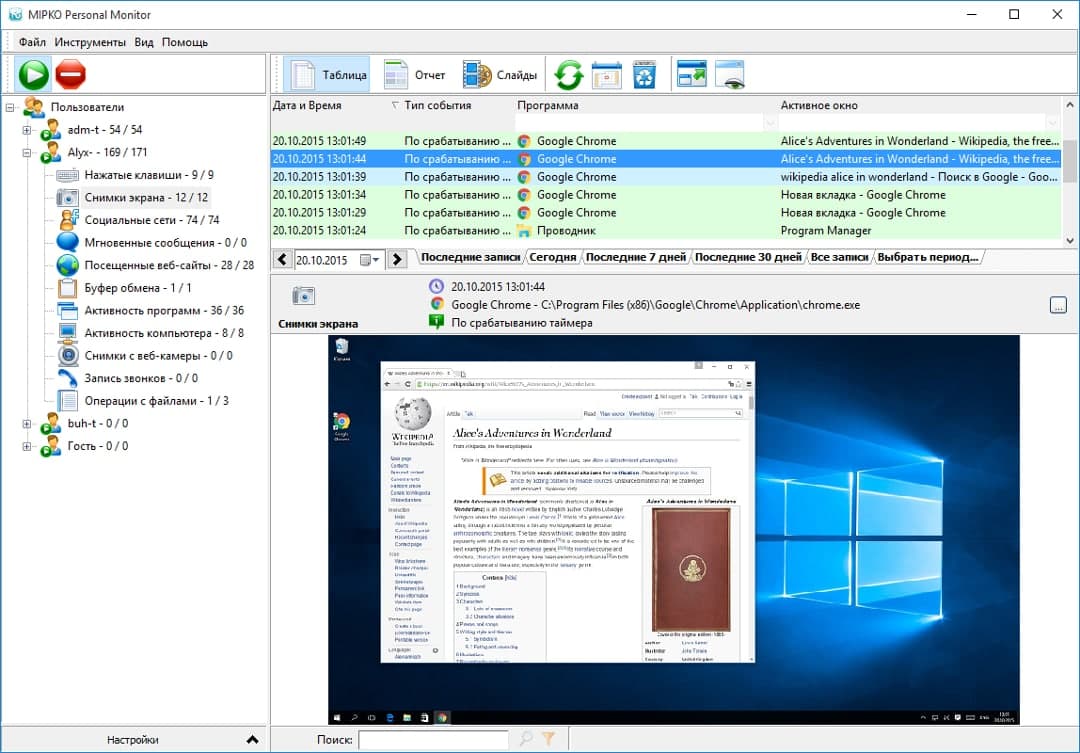The height and width of the screenshot is (753, 1080).
Task: Select the buh-t - 0 / 0 user
Action: [98, 423]
